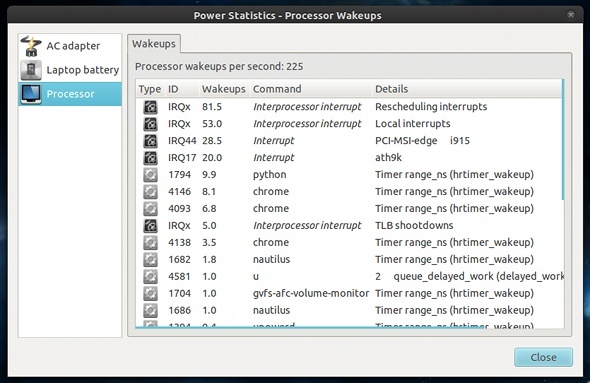Click interrupt icon of IRQ44 row

click(x=151, y=141)
